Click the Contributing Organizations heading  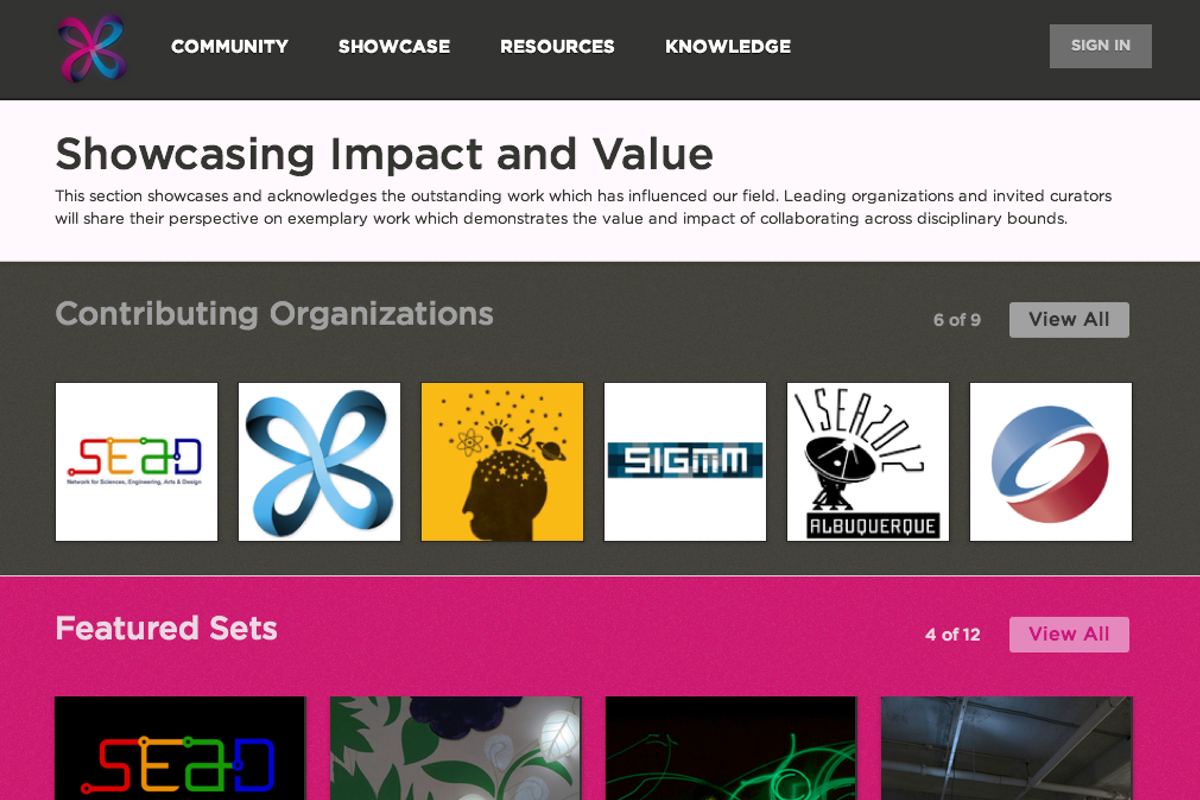(274, 314)
